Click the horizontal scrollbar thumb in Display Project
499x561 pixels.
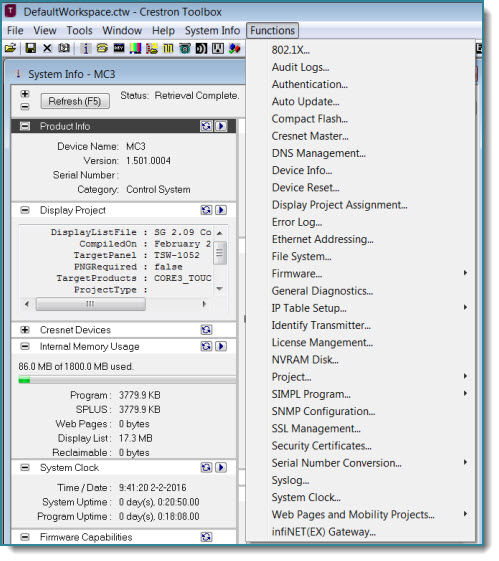(90, 304)
